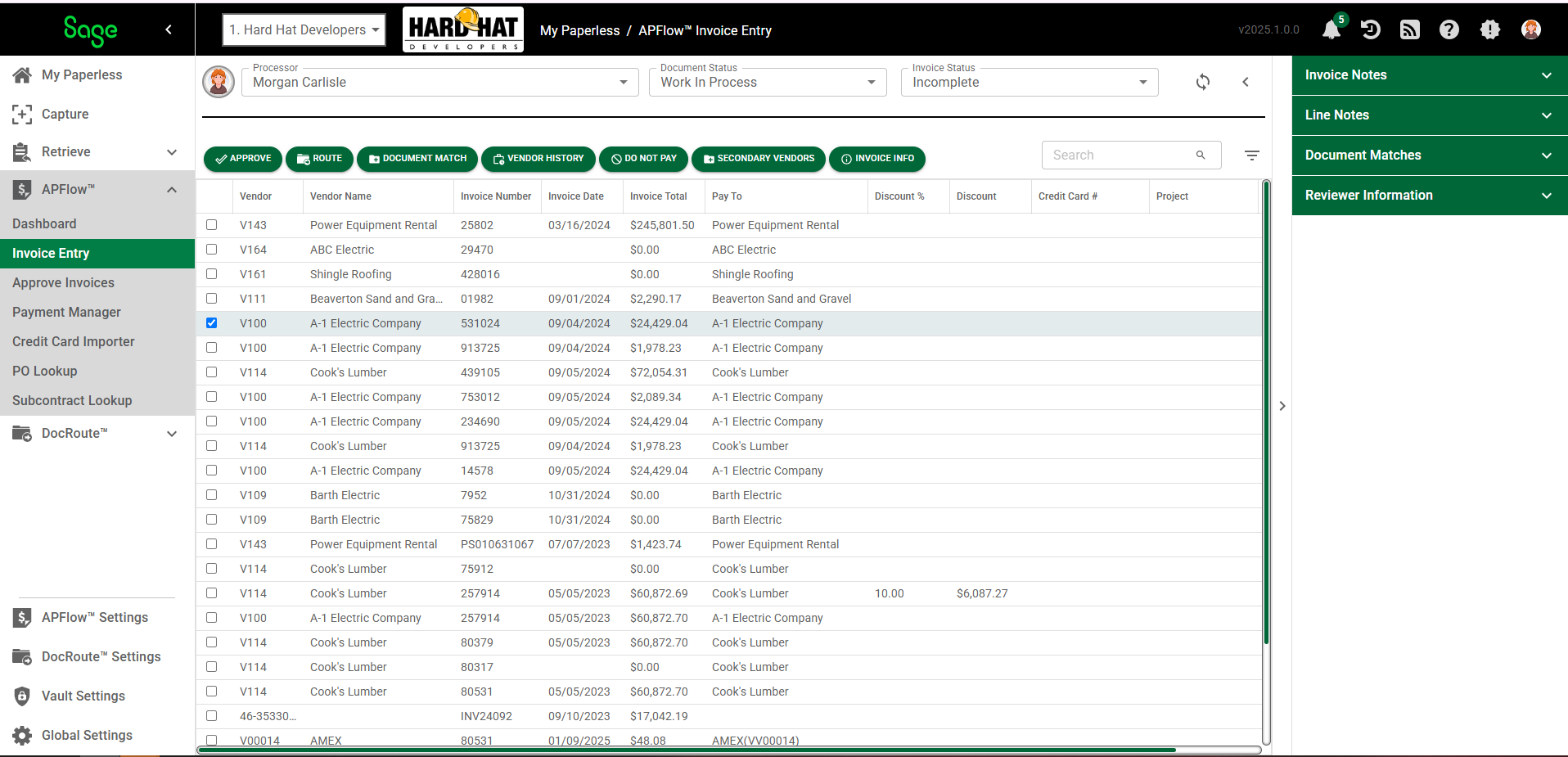Open the APFlow Dashboard
The height and width of the screenshot is (757, 1568).
pos(44,224)
